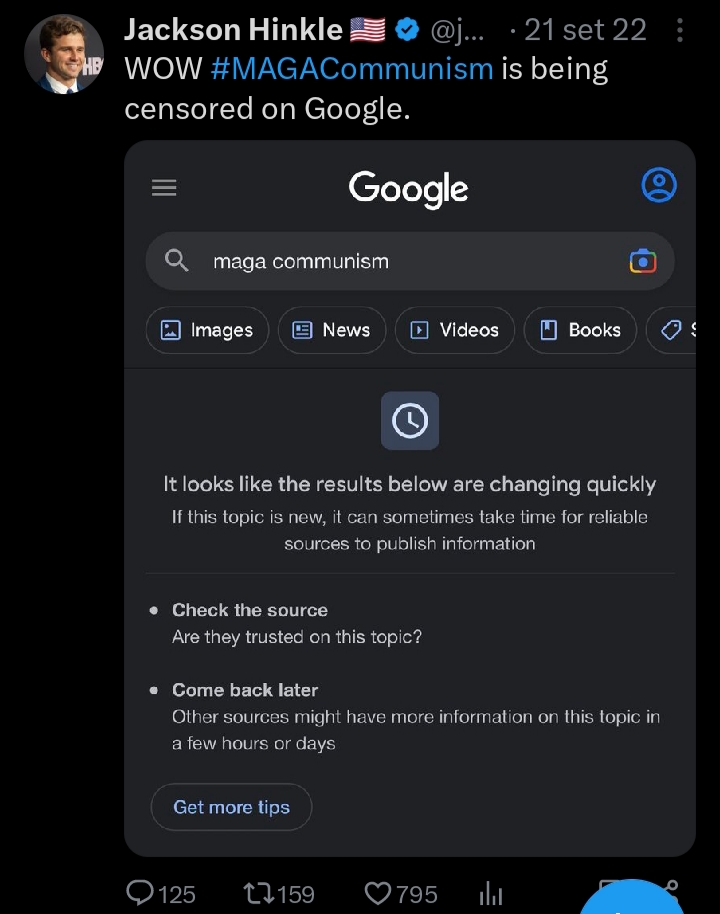Switch to the Books results tab
The image size is (720, 914).
580,330
